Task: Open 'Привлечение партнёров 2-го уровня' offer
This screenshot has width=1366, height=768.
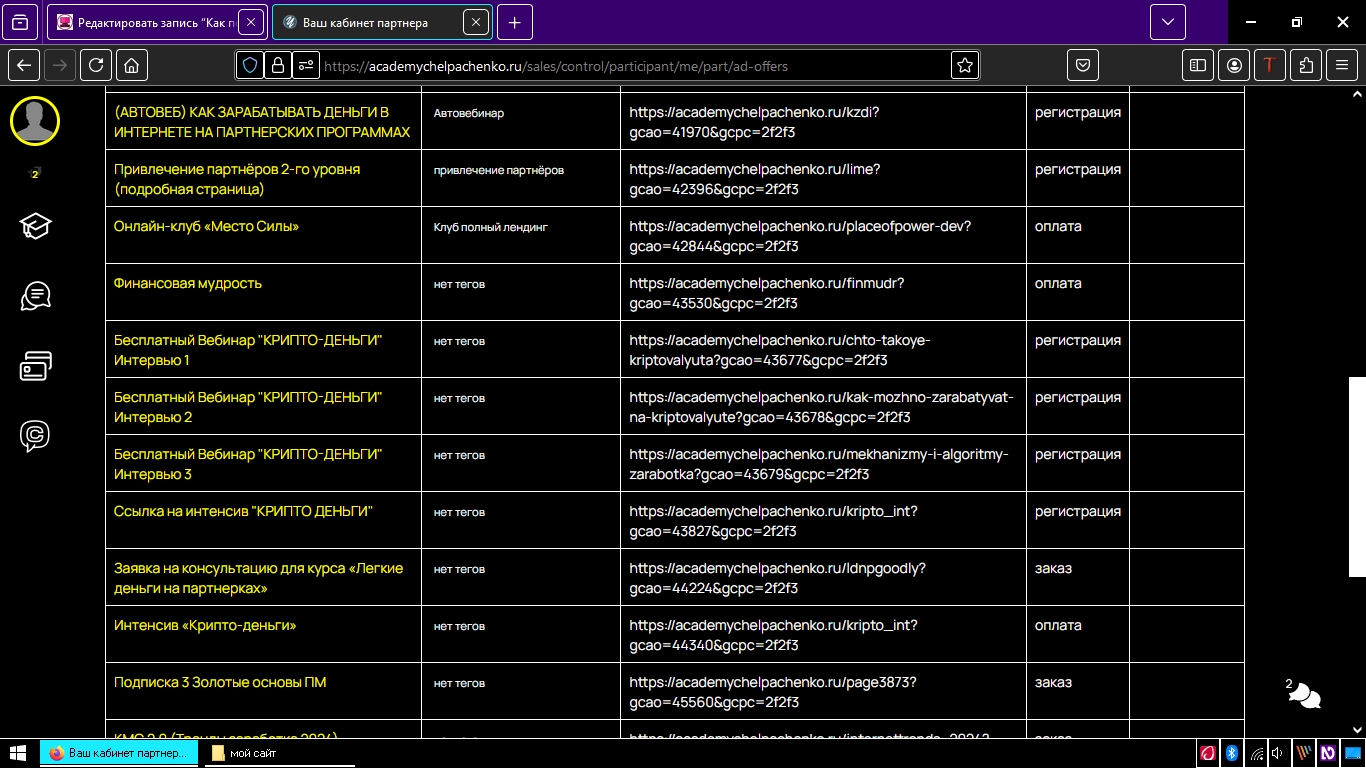Action: pos(237,179)
